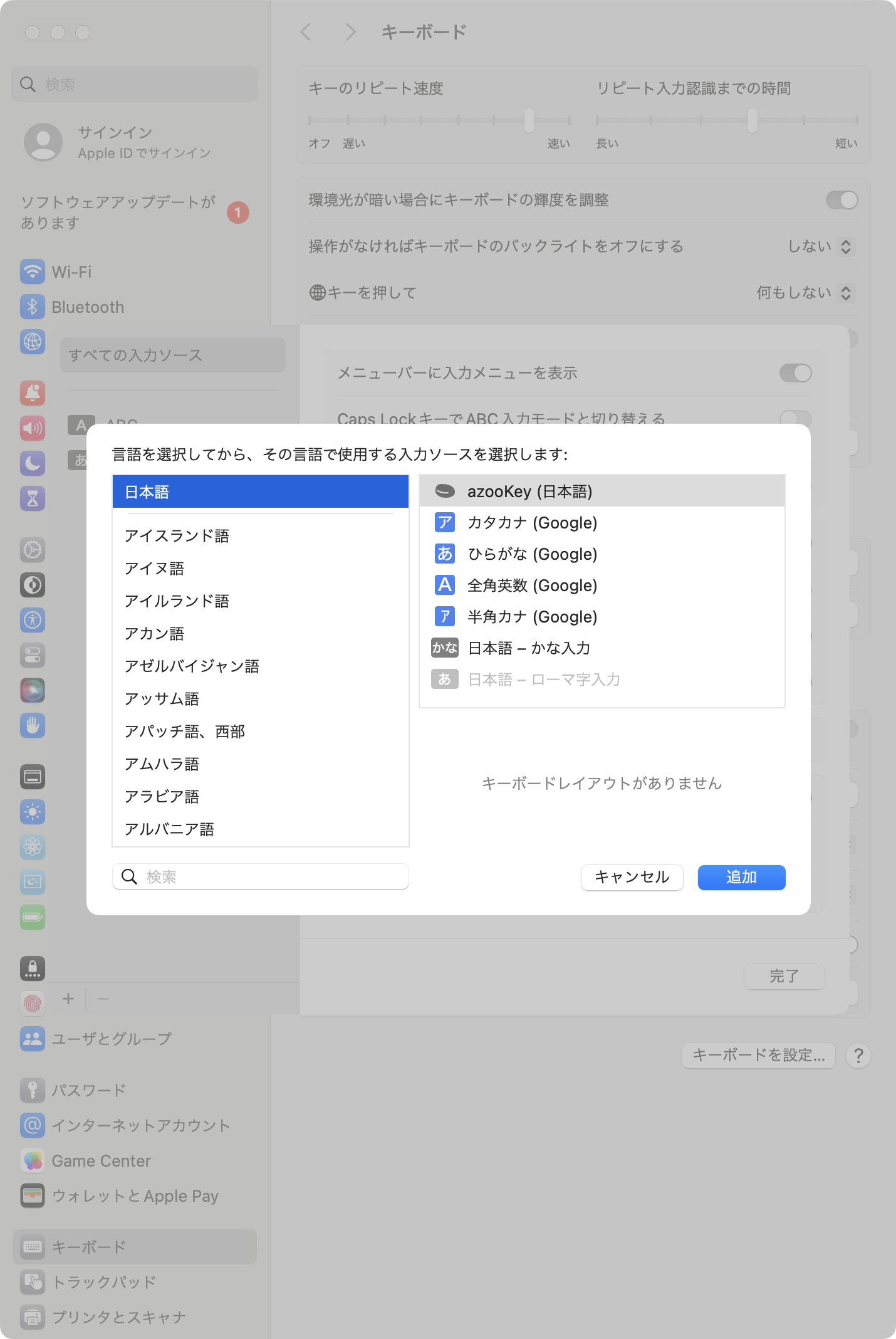Screen dimensions: 896x1339
Task: Open ユーザとグループ settings
Action: pyautogui.click(x=135, y=1039)
